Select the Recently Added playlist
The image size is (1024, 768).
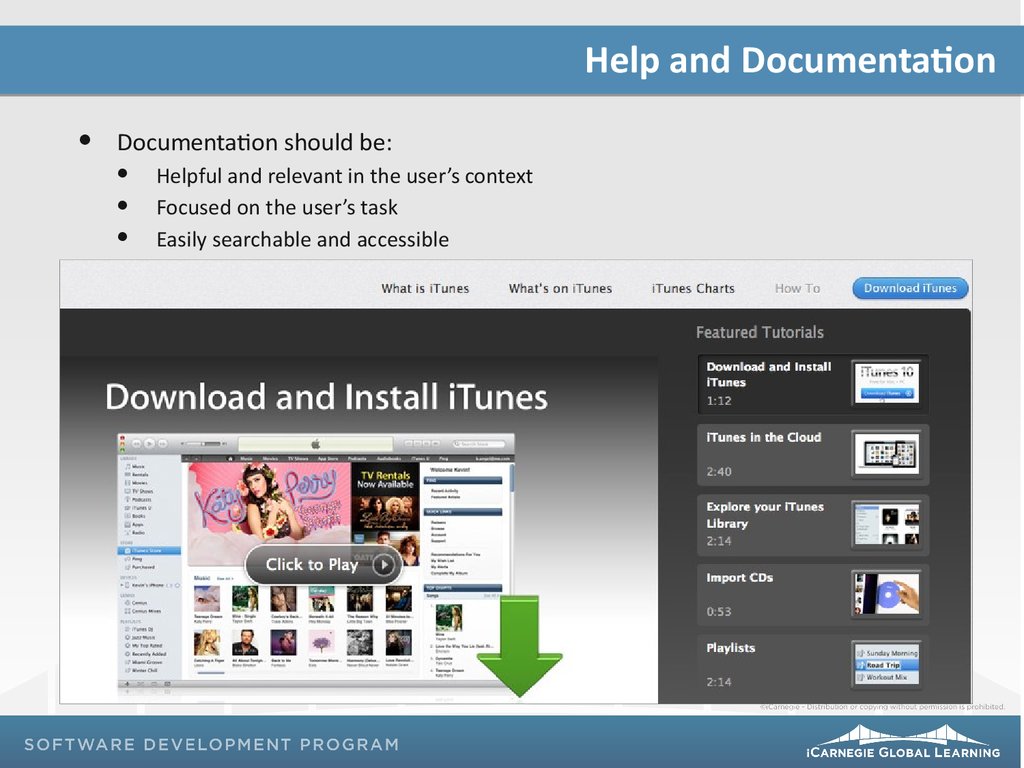(148, 654)
